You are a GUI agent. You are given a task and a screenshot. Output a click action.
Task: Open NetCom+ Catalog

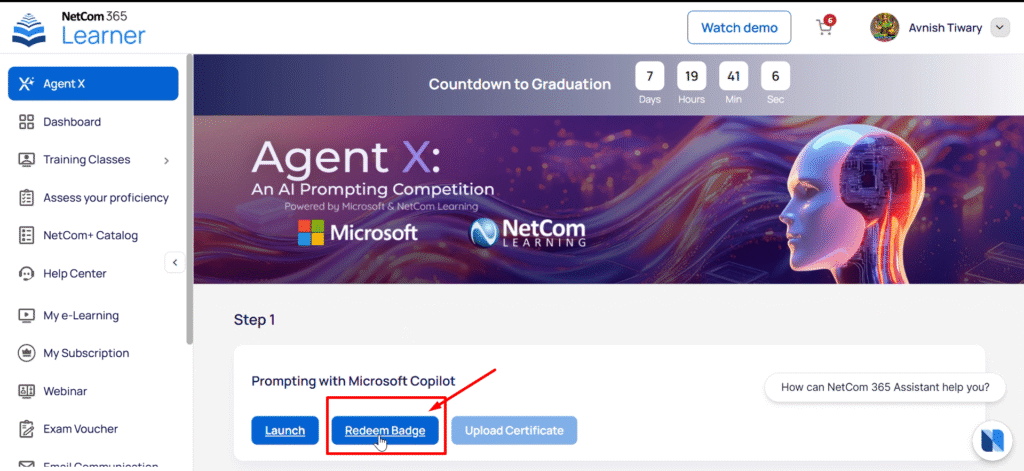tap(93, 235)
